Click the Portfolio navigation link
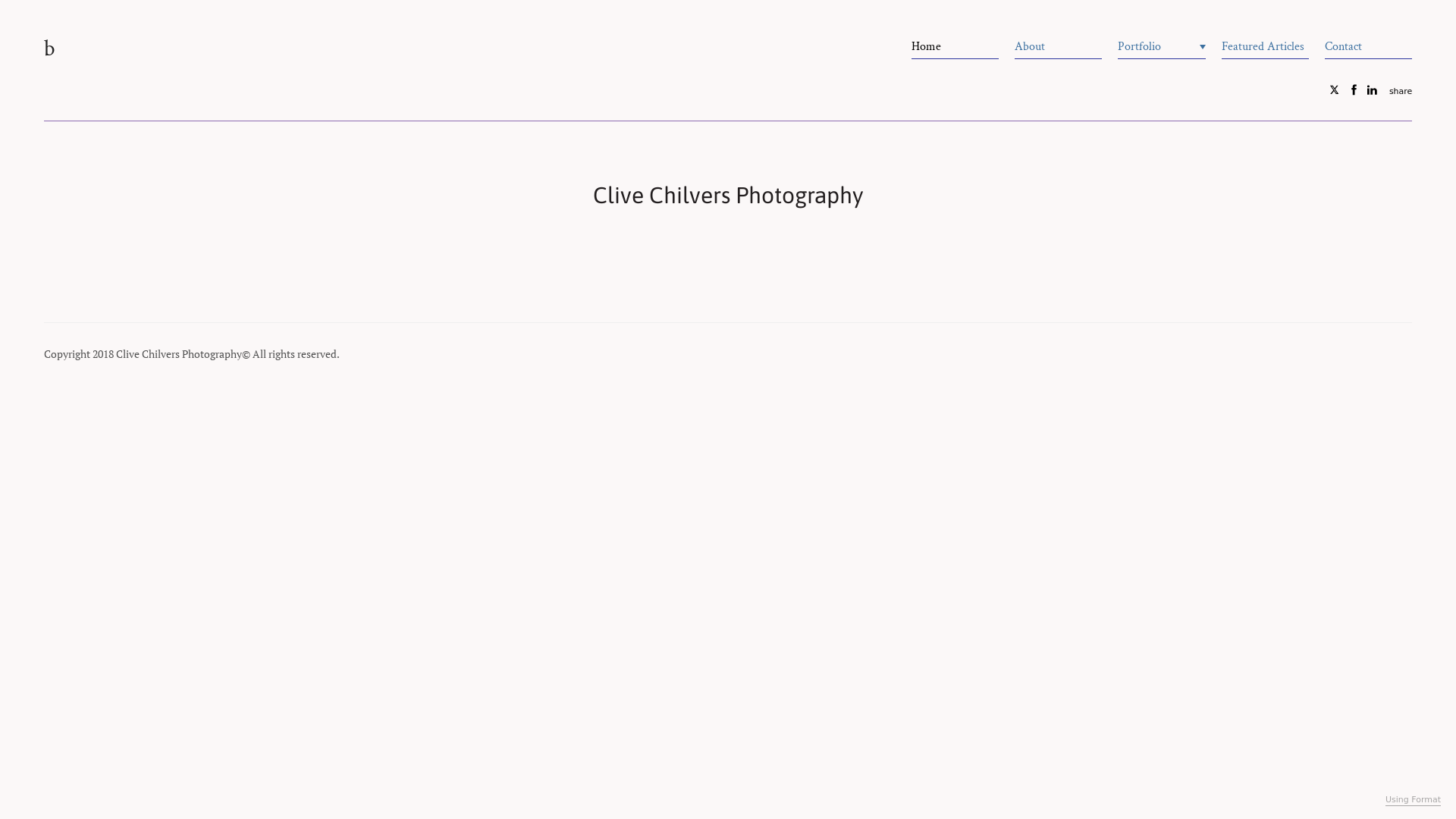Screen dimensions: 1456x819 (1139, 46)
